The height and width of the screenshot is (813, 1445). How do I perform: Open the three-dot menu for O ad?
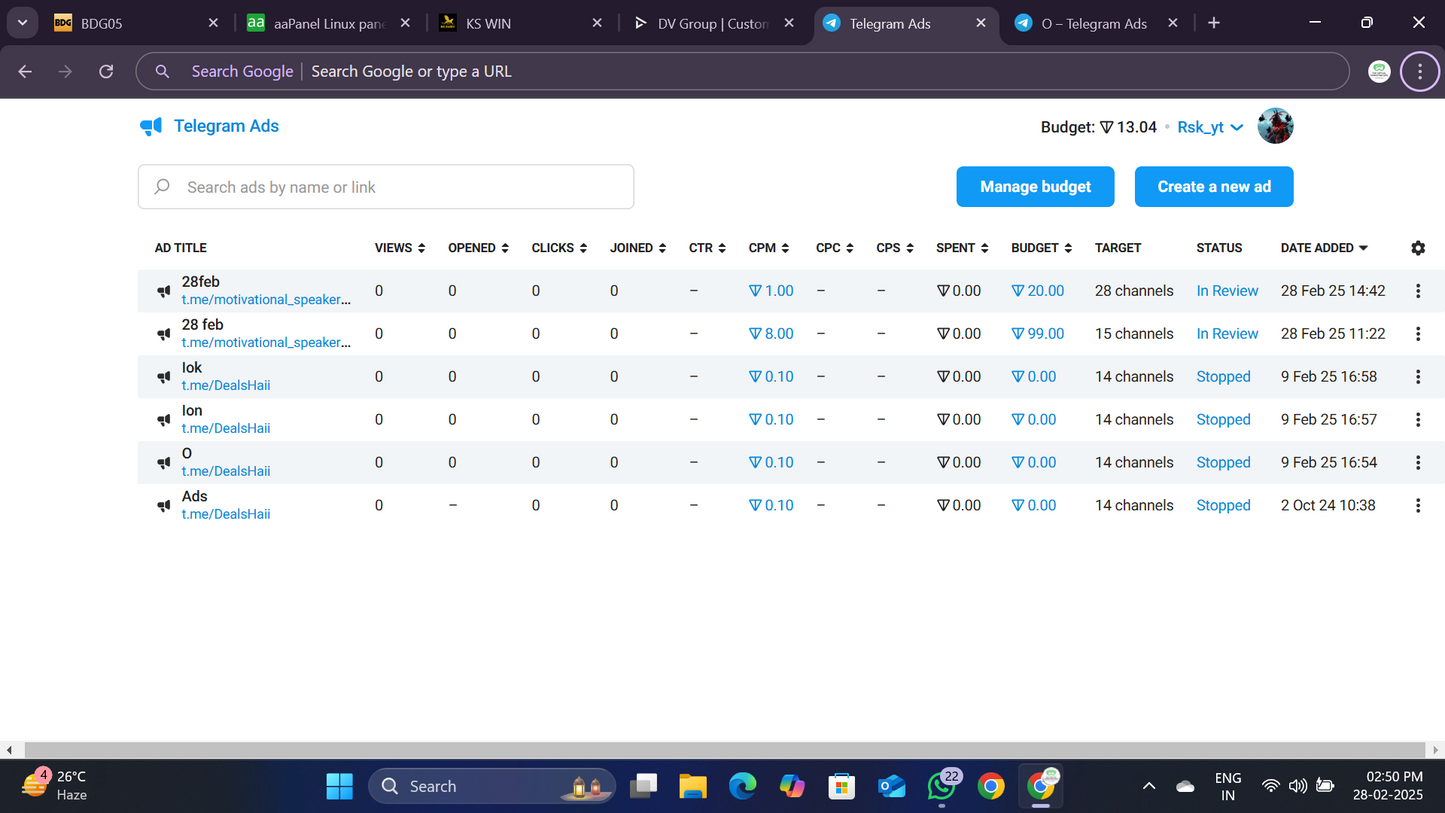1418,463
